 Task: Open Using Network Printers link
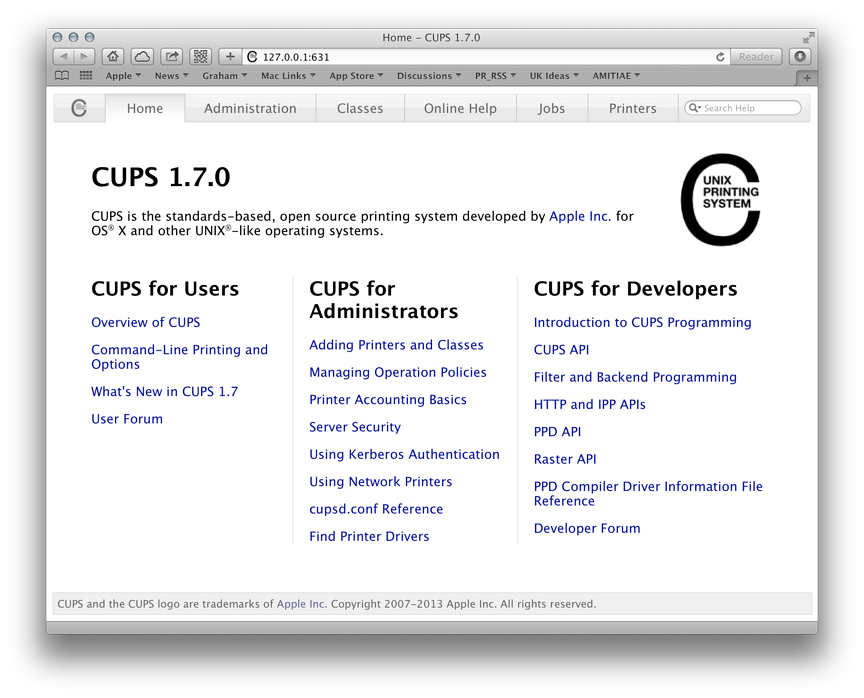pos(381,481)
